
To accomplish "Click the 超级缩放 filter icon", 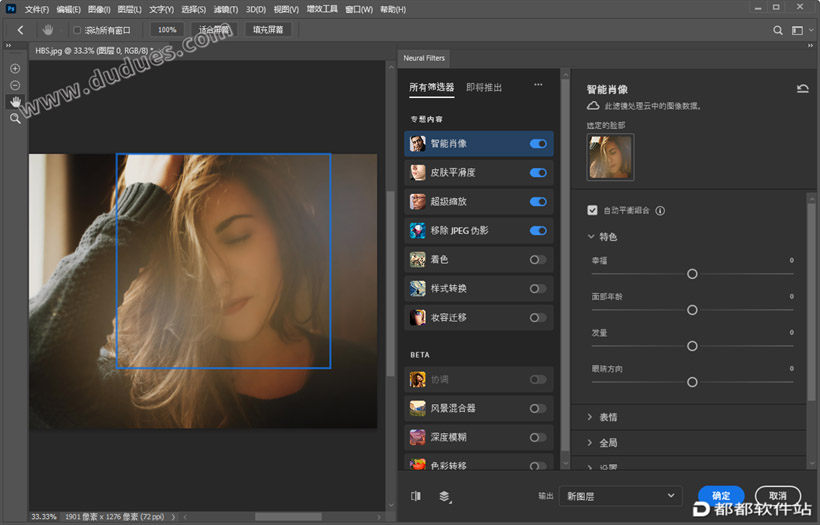I will pyautogui.click(x=417, y=201).
